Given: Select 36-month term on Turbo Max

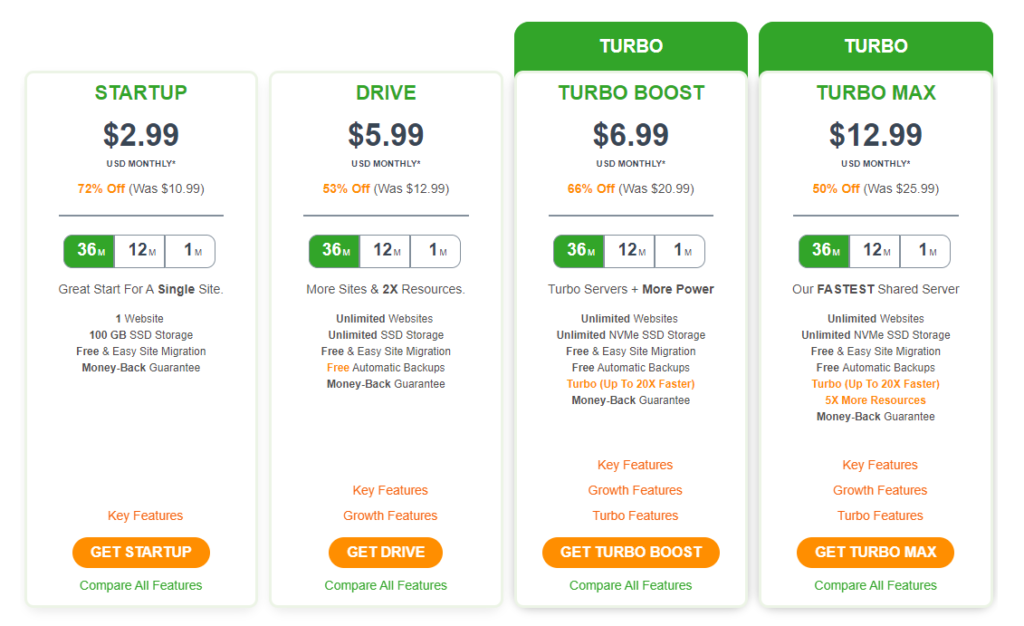Looking at the screenshot, I should 824,251.
